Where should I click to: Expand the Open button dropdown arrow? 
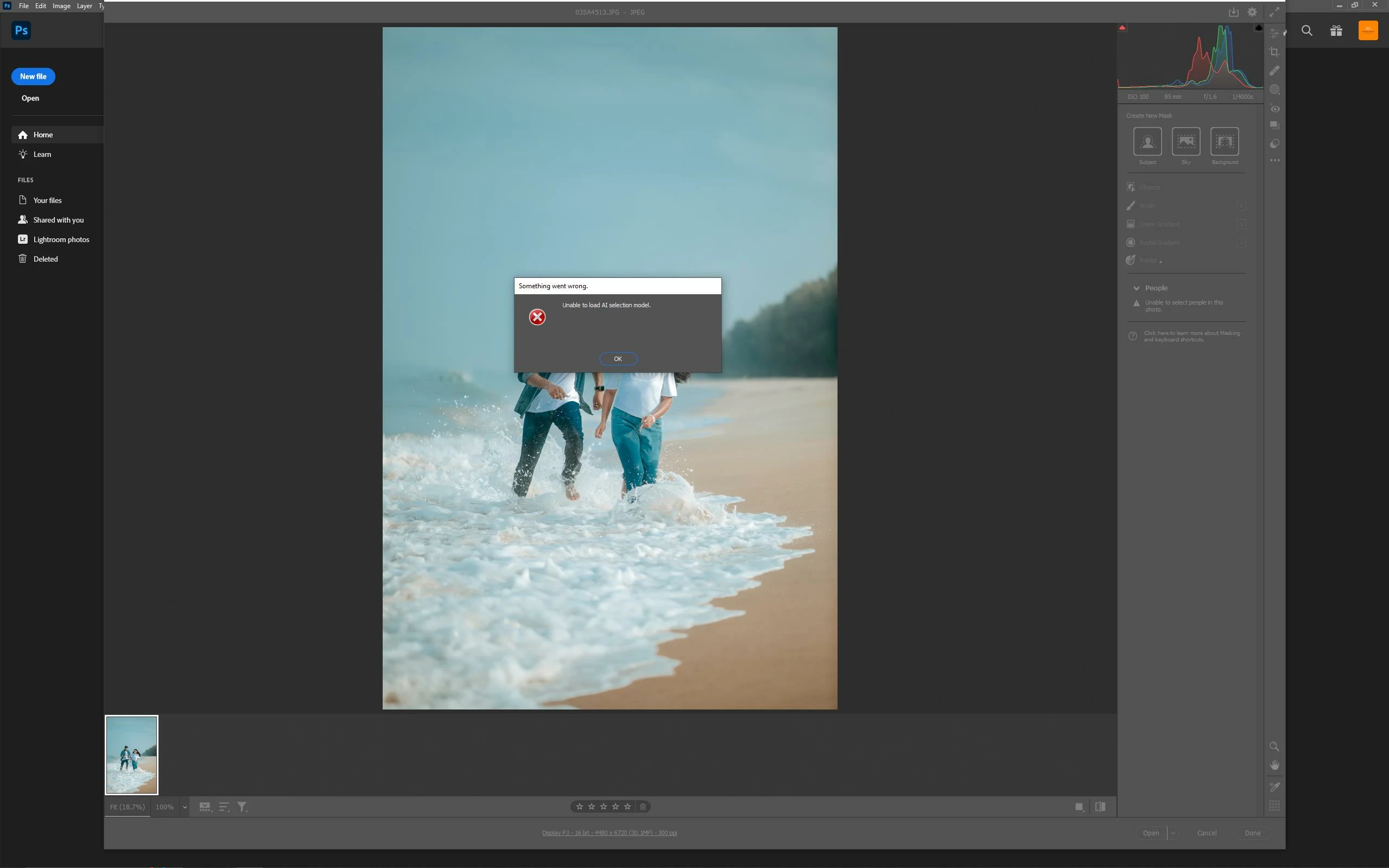coord(1173,833)
